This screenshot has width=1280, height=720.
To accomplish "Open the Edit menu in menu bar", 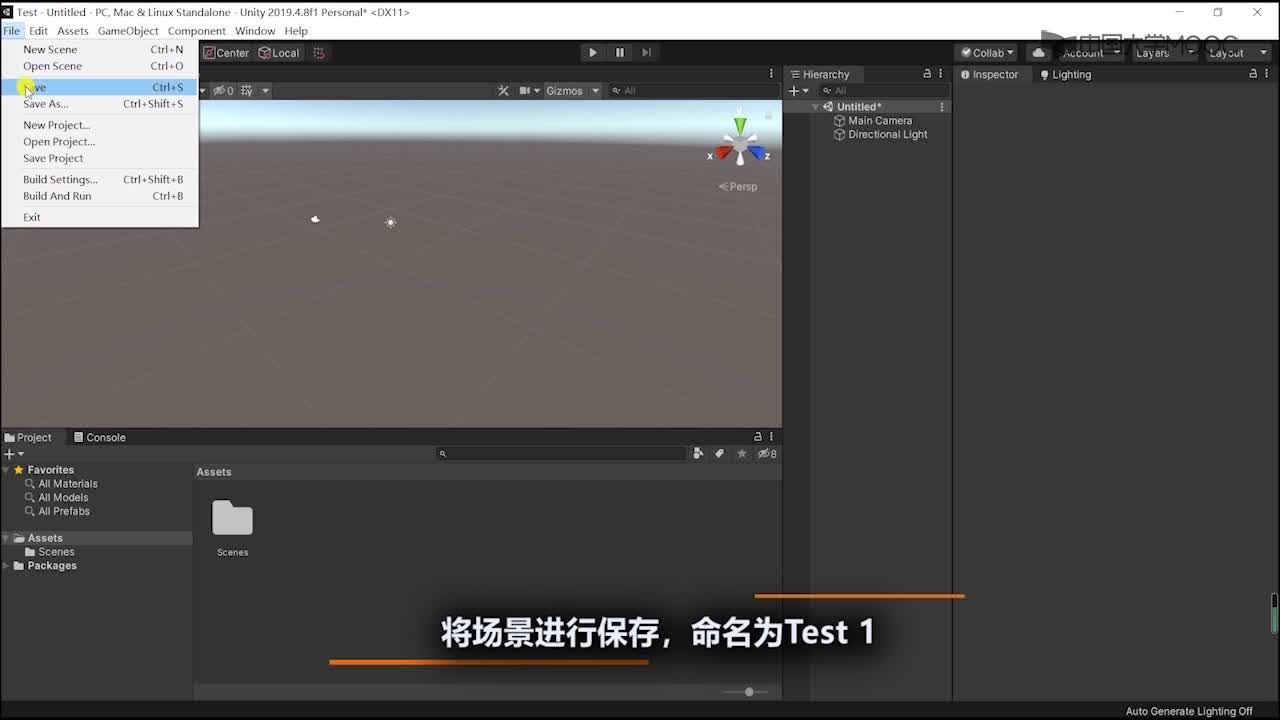I will [38, 31].
